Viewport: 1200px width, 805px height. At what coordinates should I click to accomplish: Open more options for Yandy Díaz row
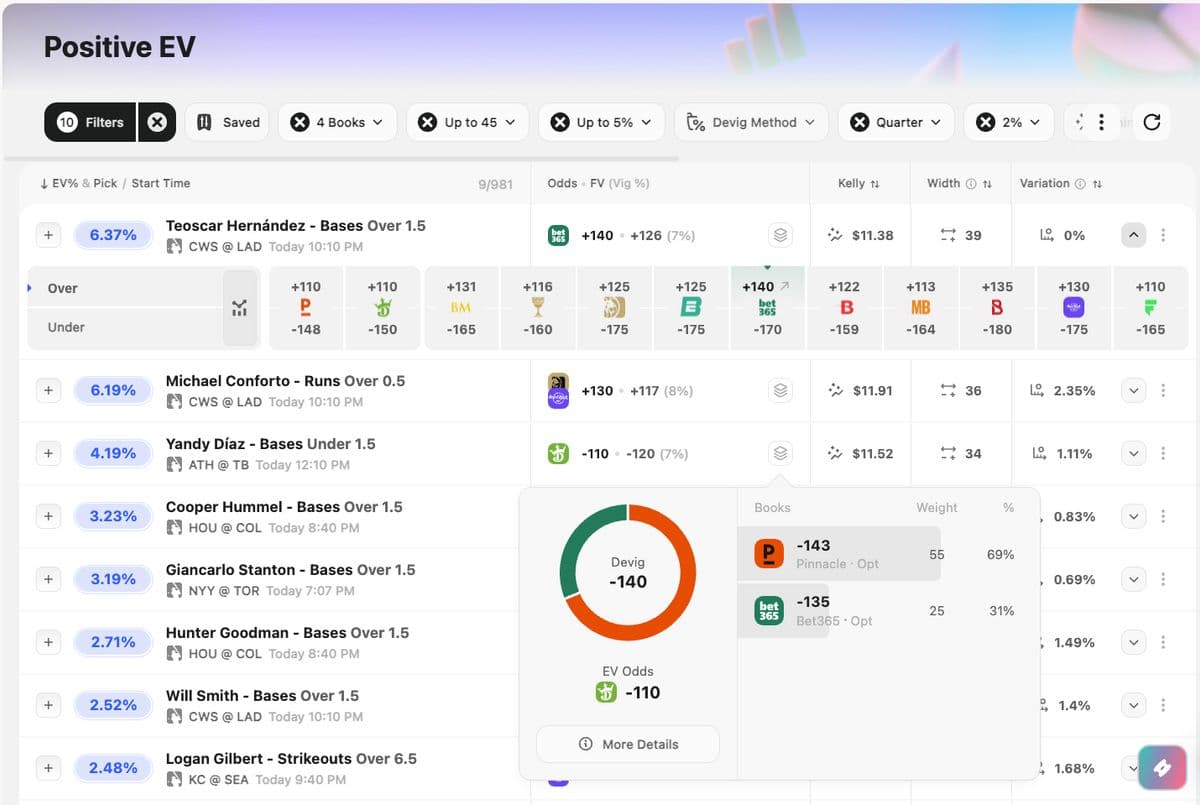tap(1163, 453)
